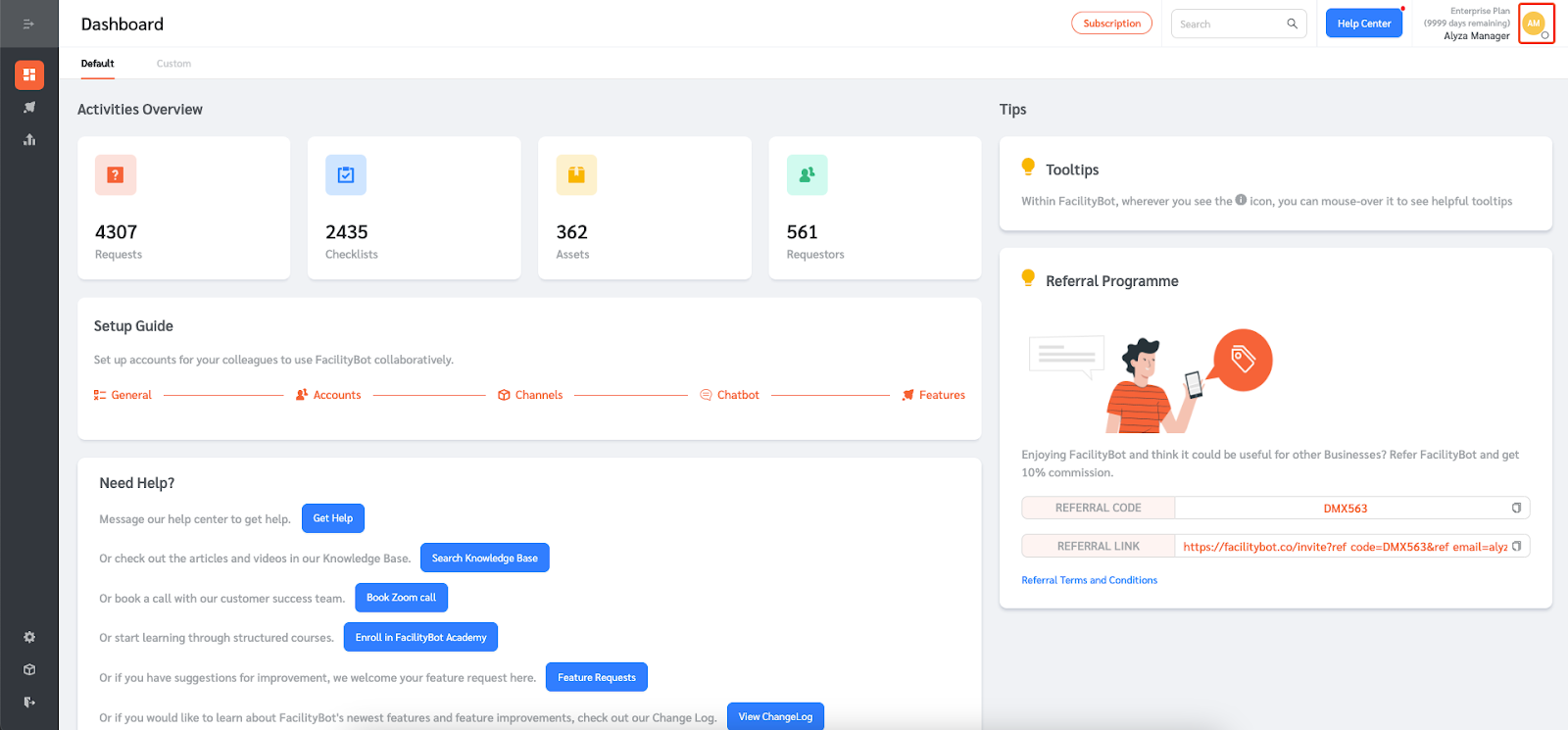Click the info icon in Tooltips text

1241,200
